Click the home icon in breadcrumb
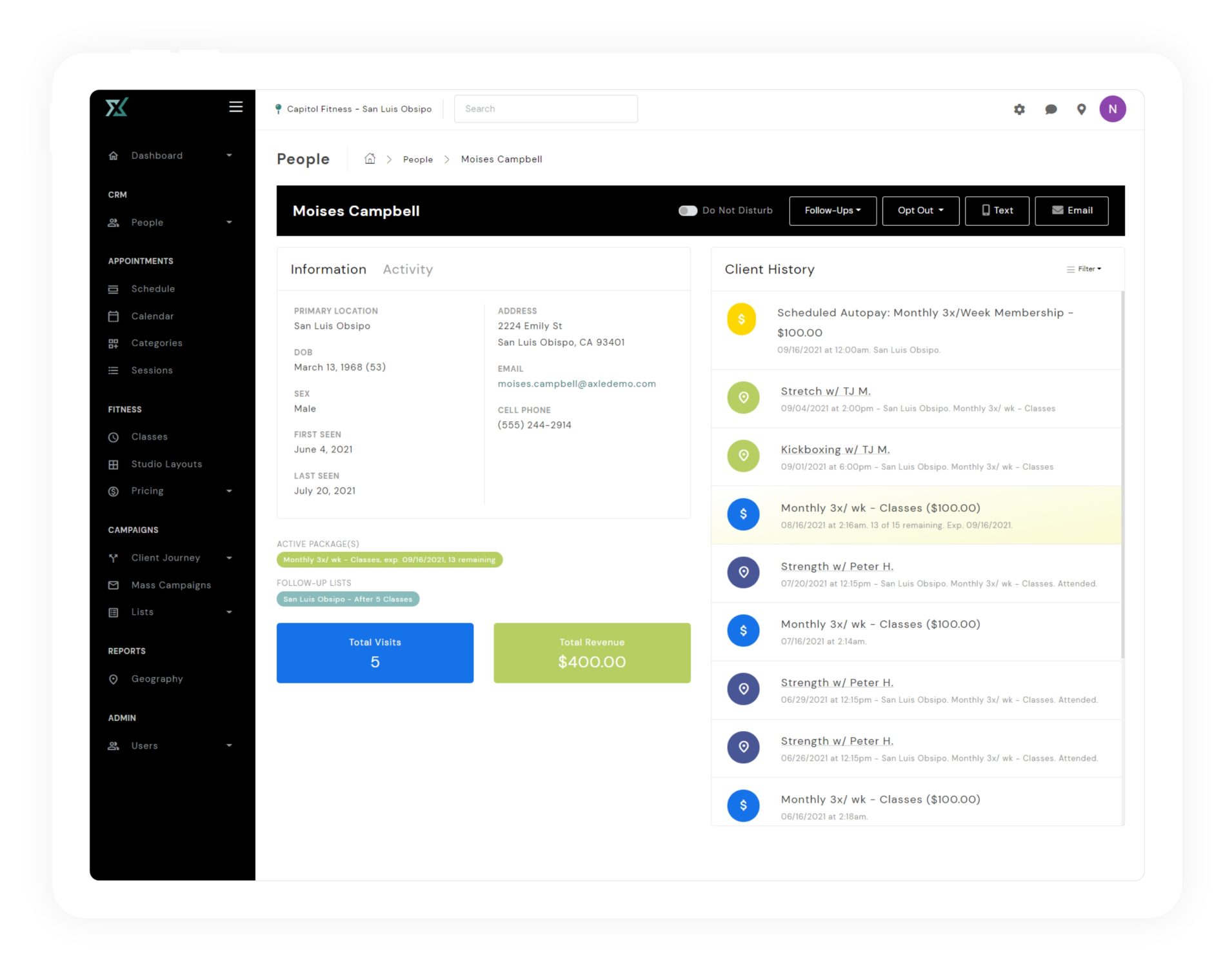The height and width of the screenshot is (968, 1232). [x=370, y=159]
